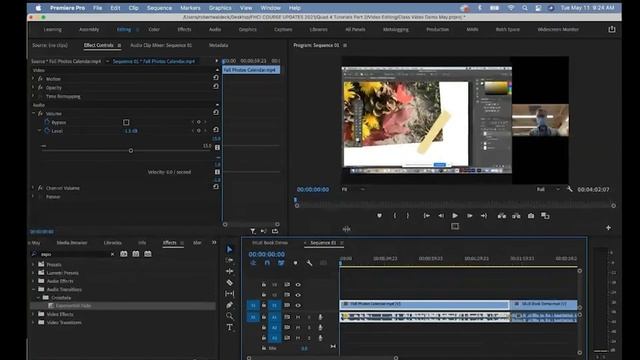Click Mark Out bracket button

tap(408, 216)
